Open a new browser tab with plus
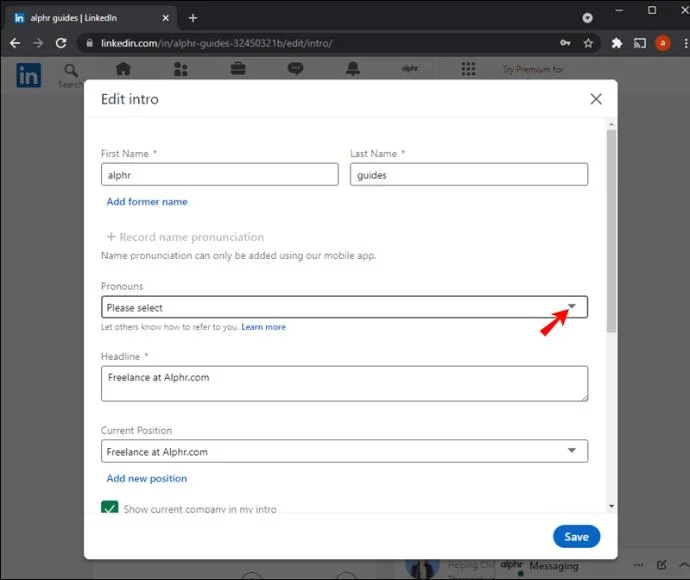The width and height of the screenshot is (690, 580). tap(193, 18)
